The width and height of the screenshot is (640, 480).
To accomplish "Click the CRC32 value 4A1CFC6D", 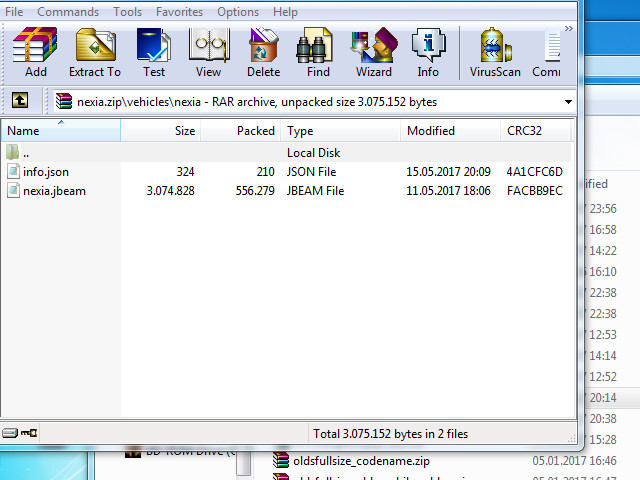I will 534,171.
